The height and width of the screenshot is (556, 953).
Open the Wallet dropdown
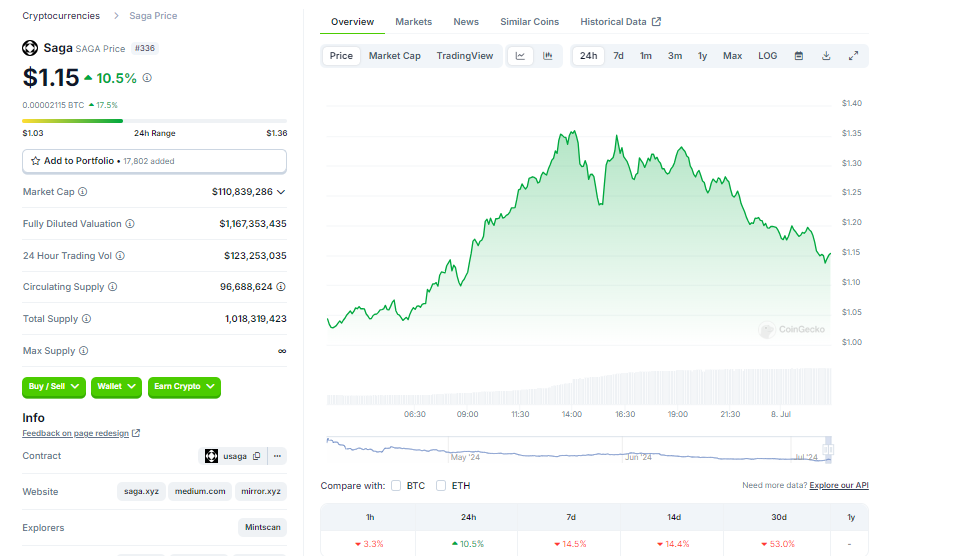point(116,386)
